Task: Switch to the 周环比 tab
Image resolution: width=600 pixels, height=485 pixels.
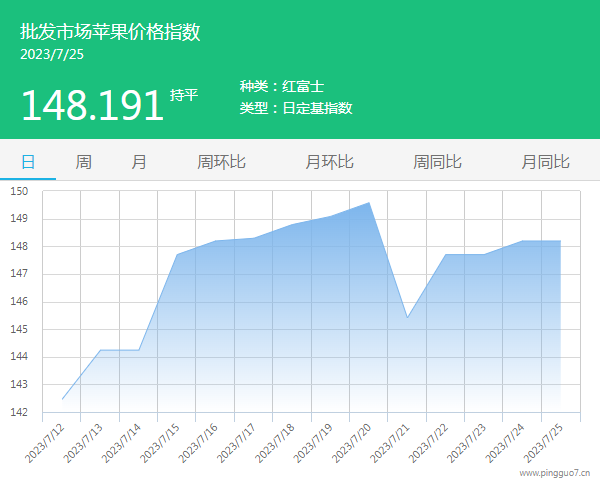Action: [221, 161]
